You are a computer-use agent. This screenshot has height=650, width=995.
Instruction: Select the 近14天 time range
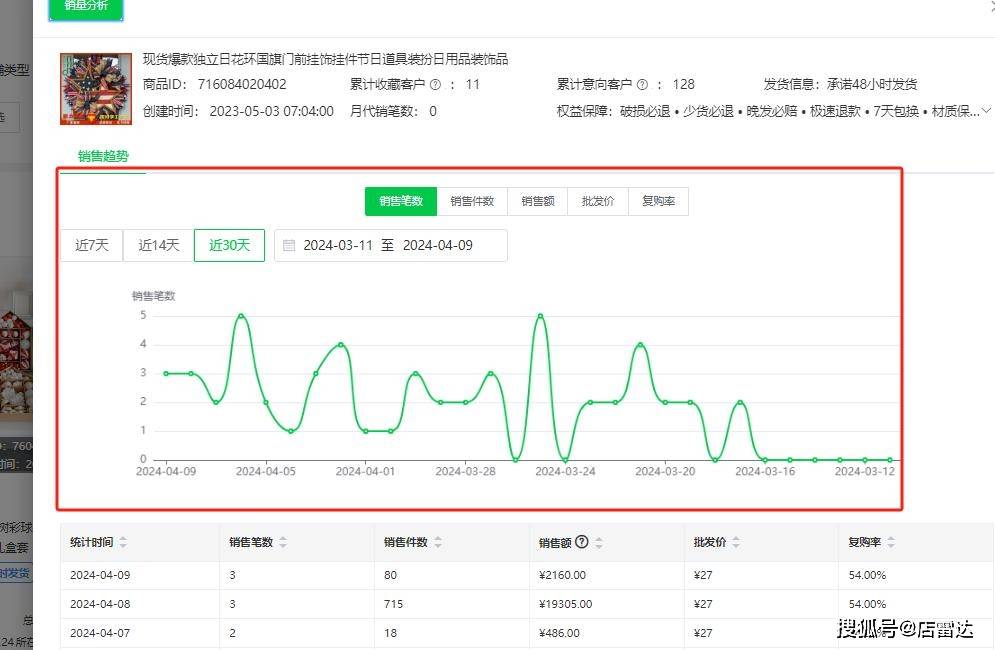click(x=159, y=245)
